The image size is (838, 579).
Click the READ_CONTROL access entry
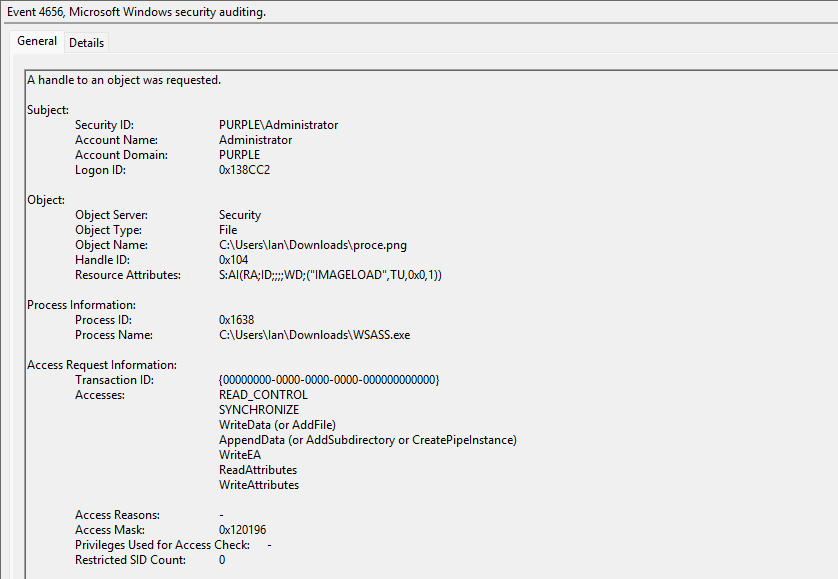263,395
